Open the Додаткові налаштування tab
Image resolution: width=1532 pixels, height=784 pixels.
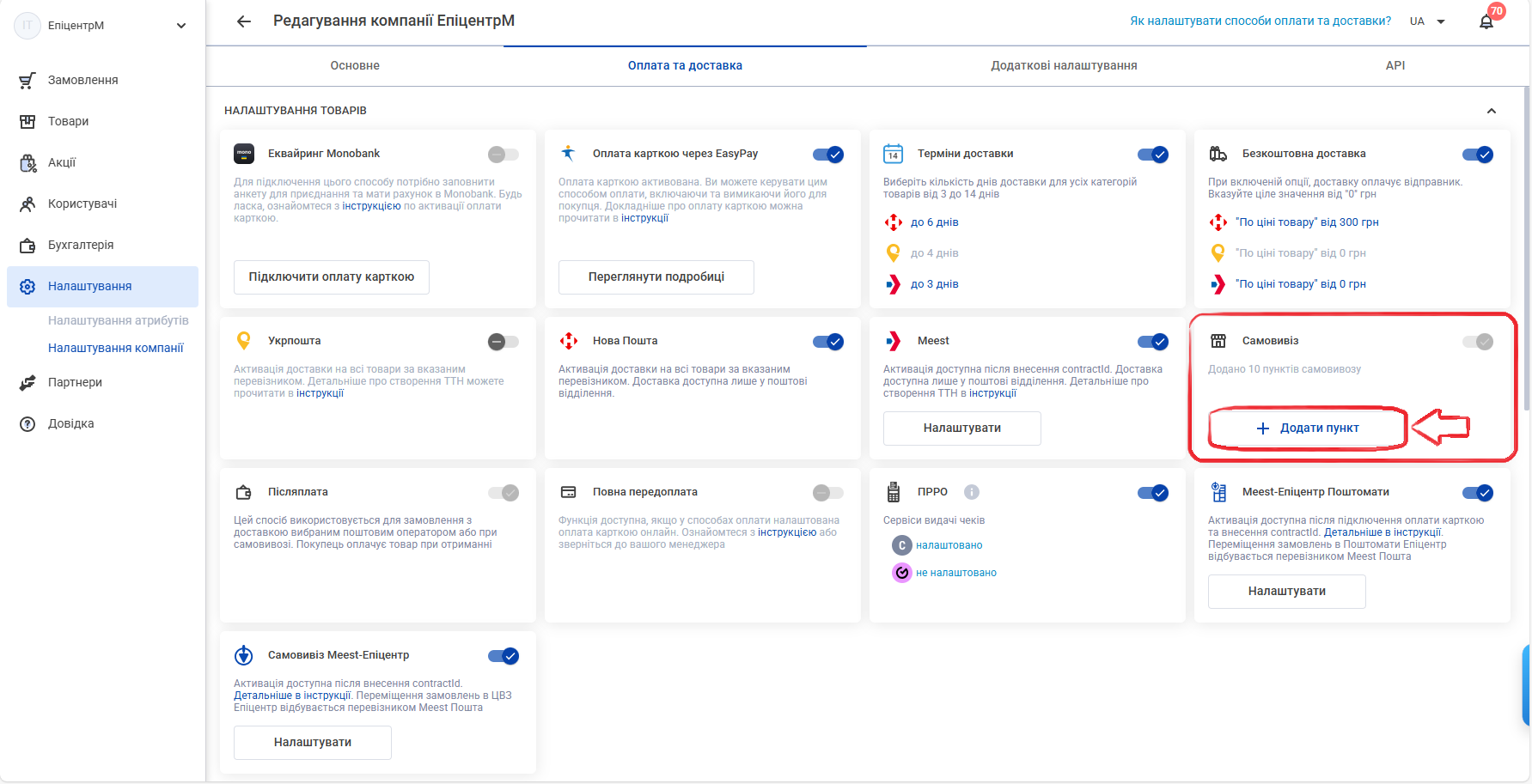1064,65
